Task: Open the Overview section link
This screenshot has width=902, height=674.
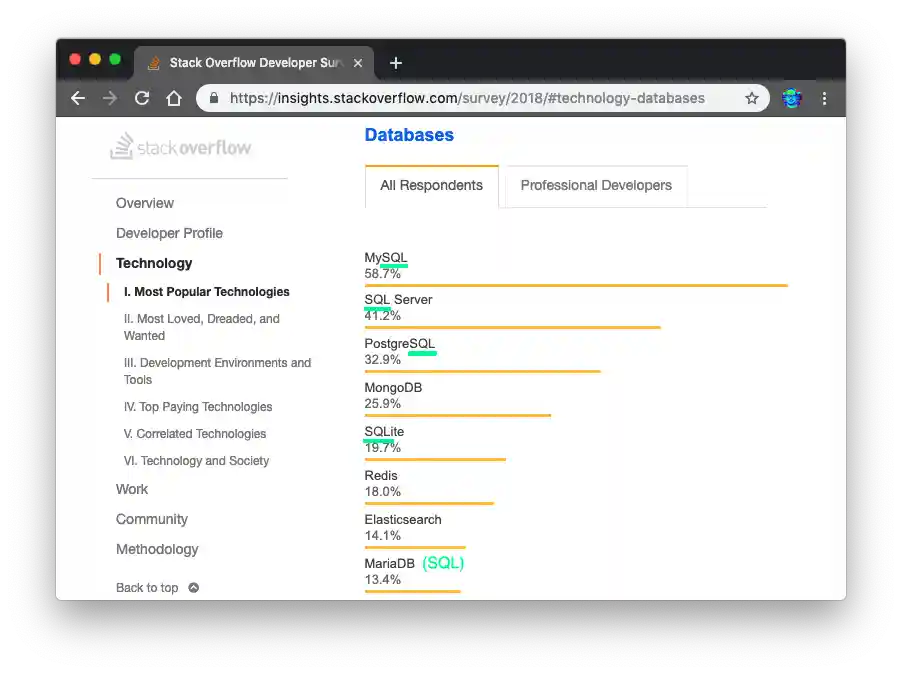Action: pyautogui.click(x=145, y=203)
